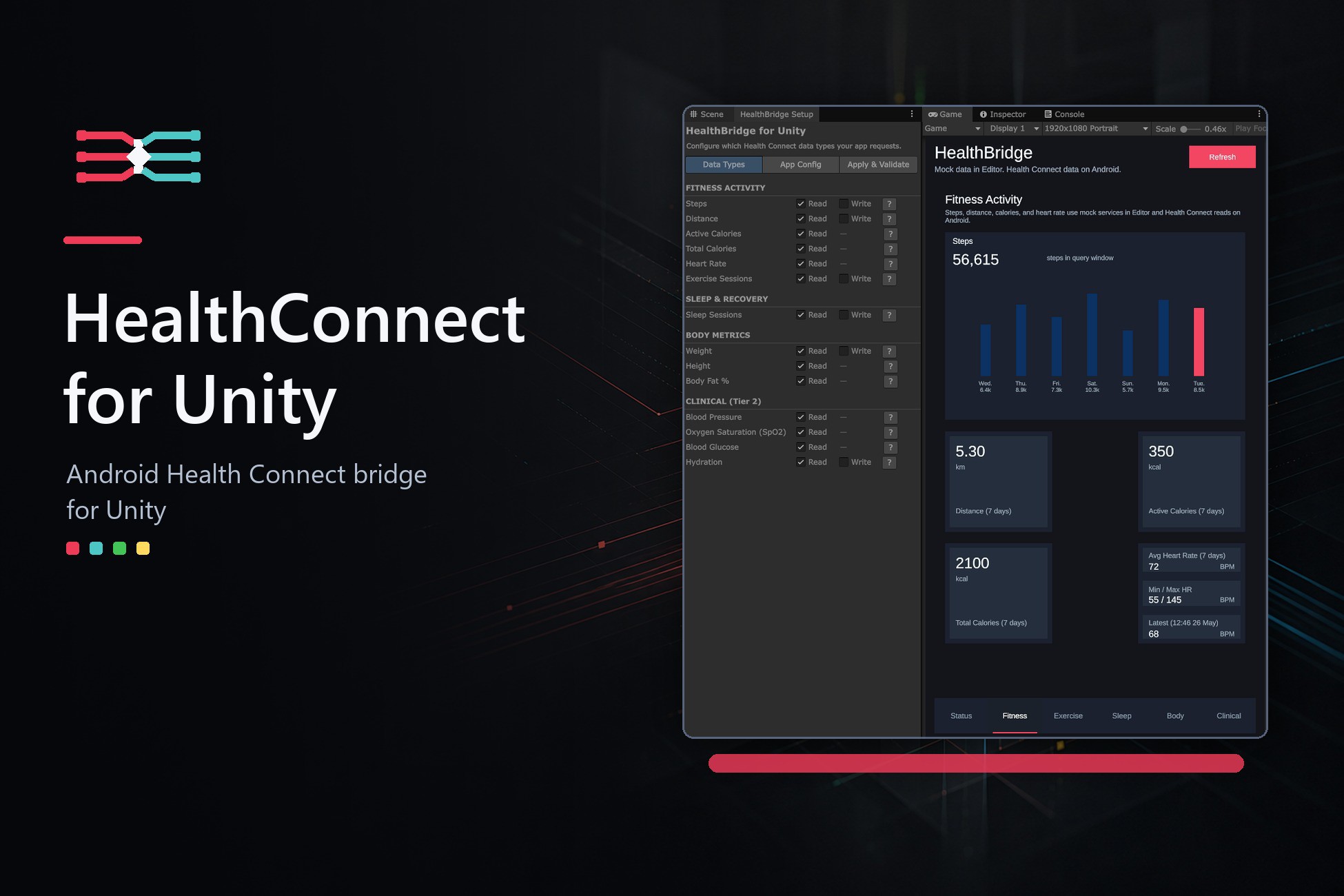The image size is (1344, 896).
Task: Open help for Hydration row
Action: click(x=890, y=462)
